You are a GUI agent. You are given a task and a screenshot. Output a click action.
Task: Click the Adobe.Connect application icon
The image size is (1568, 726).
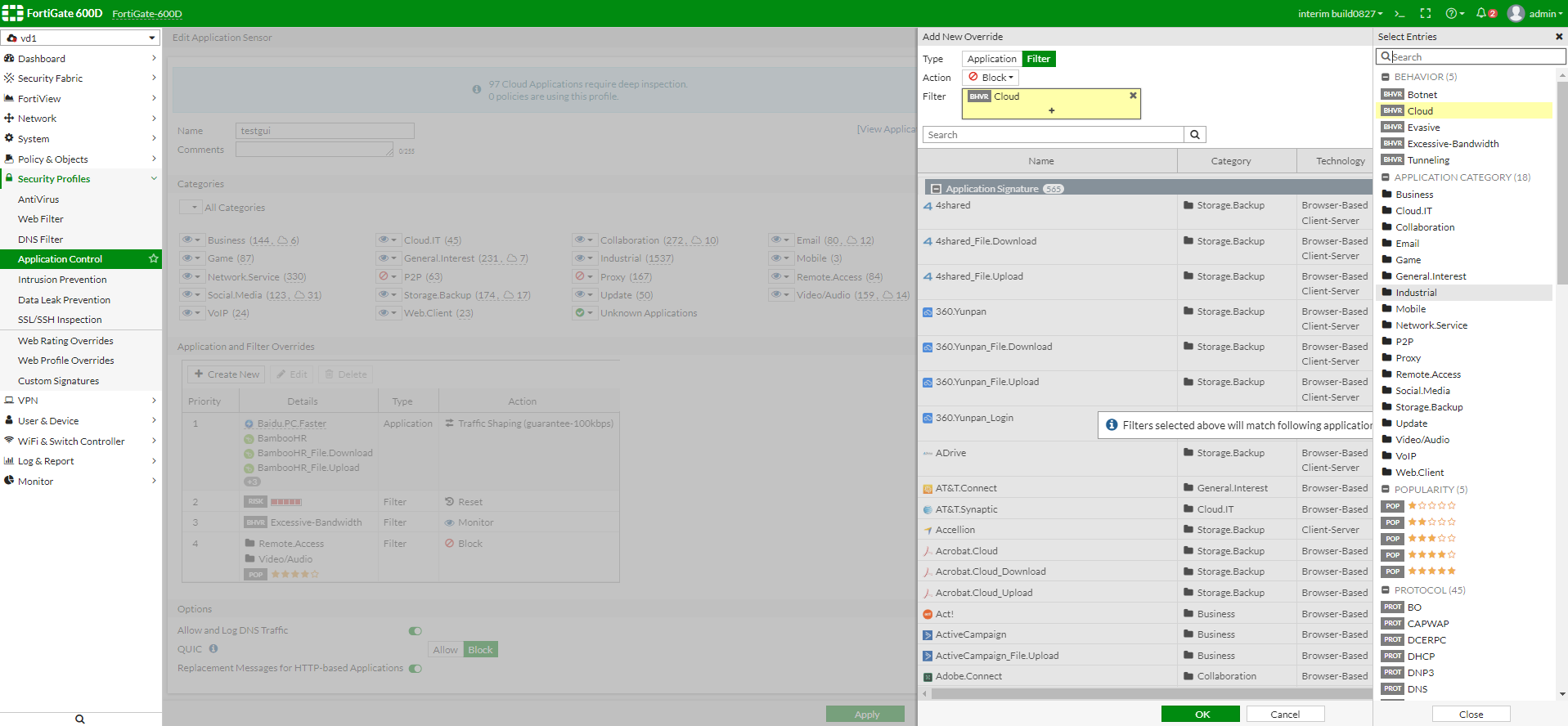(928, 677)
